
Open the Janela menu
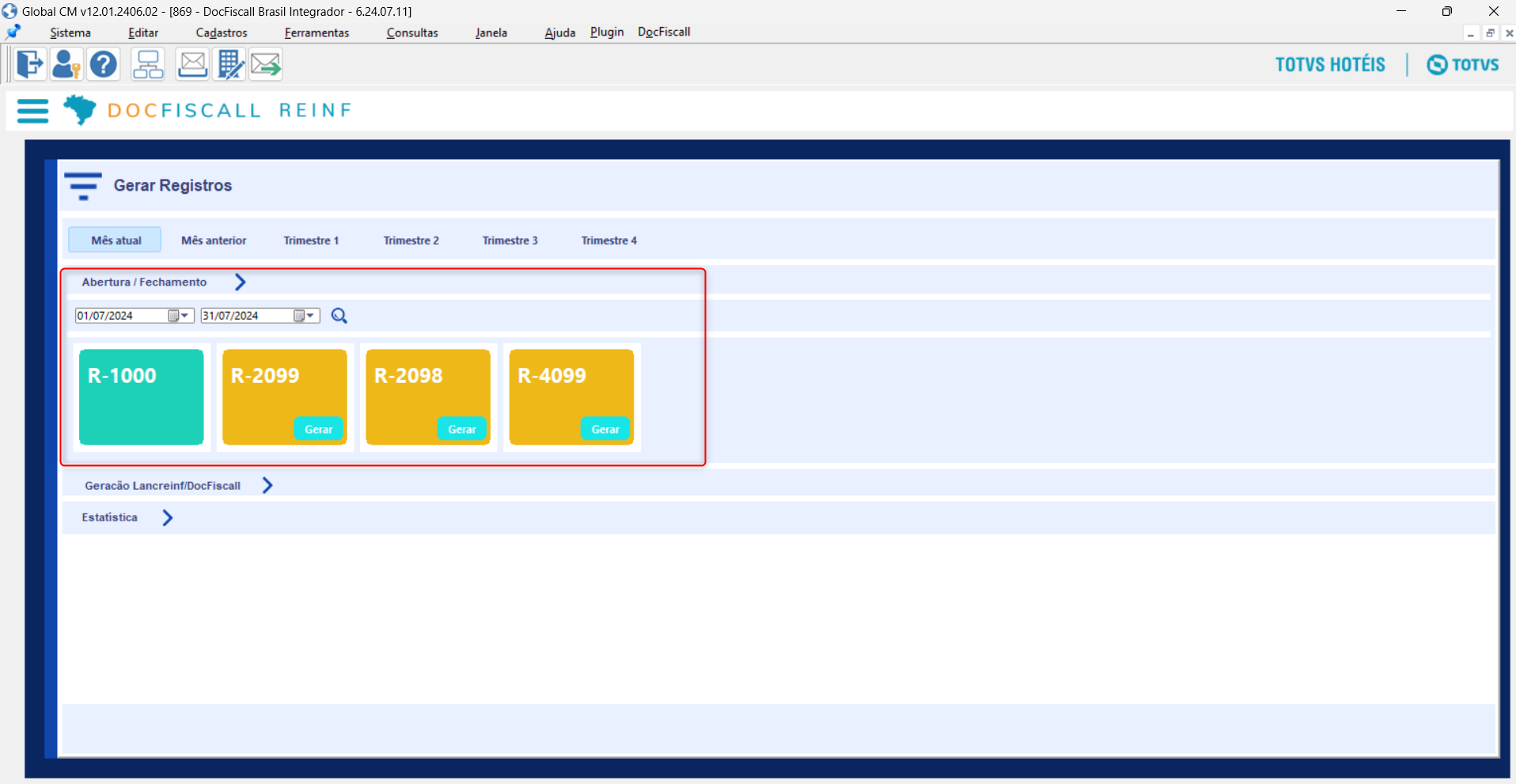[491, 32]
